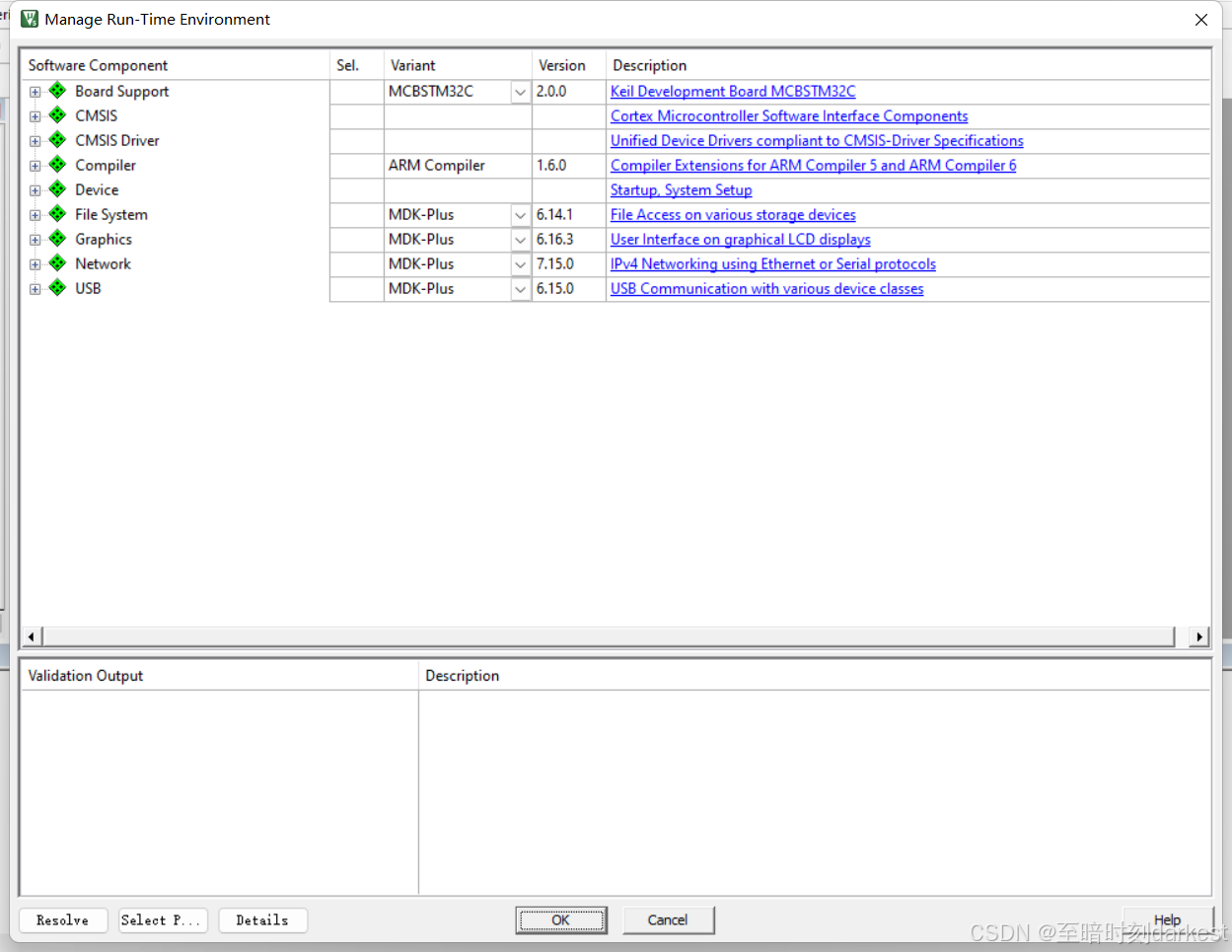This screenshot has width=1232, height=952.
Task: Open Startup, System Setup link
Action: click(x=681, y=189)
